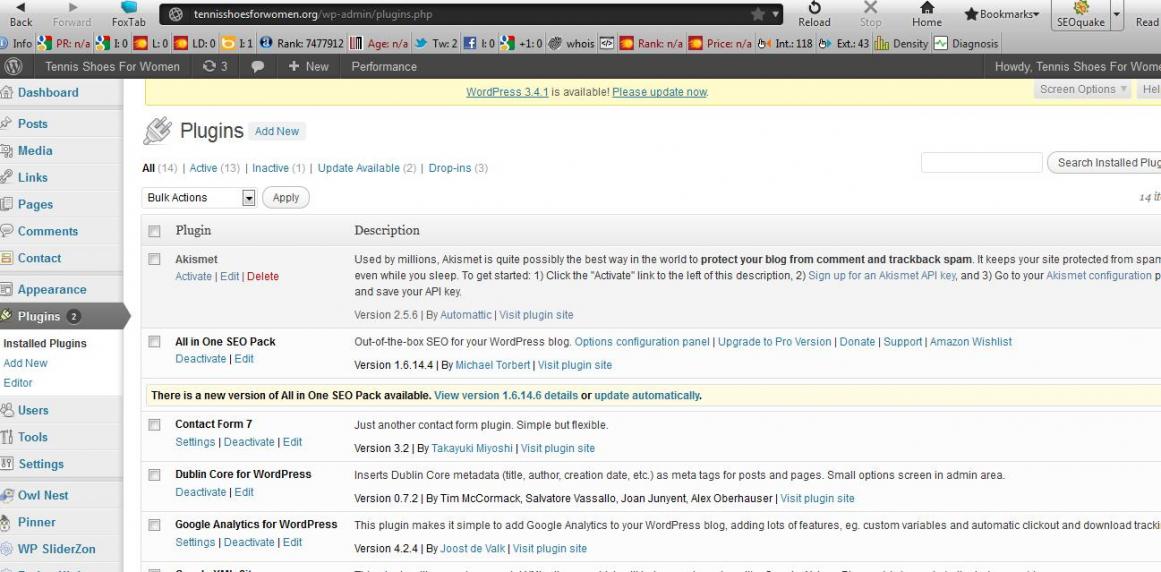The image size is (1161, 572).
Task: Click the comments bubble icon in admin bar
Action: pos(258,67)
